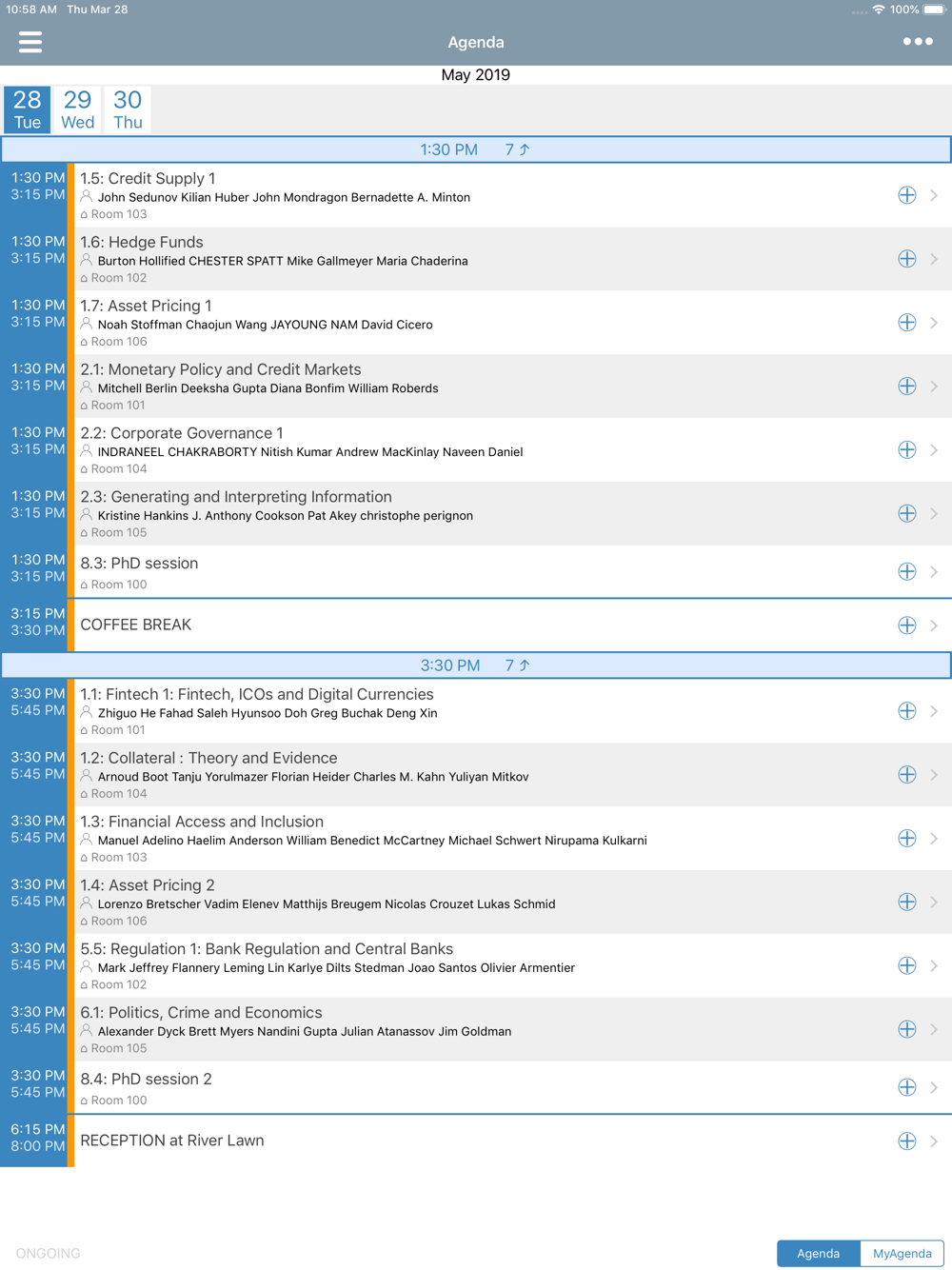
Task: Select speakers line starting Alexander Dyck
Action: 305,1031
